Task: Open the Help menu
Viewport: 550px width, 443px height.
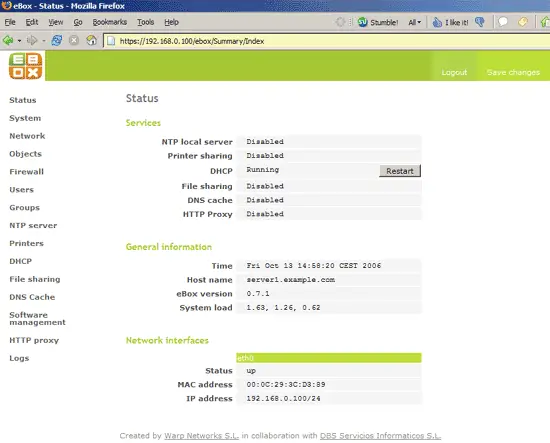Action: pyautogui.click(x=172, y=22)
